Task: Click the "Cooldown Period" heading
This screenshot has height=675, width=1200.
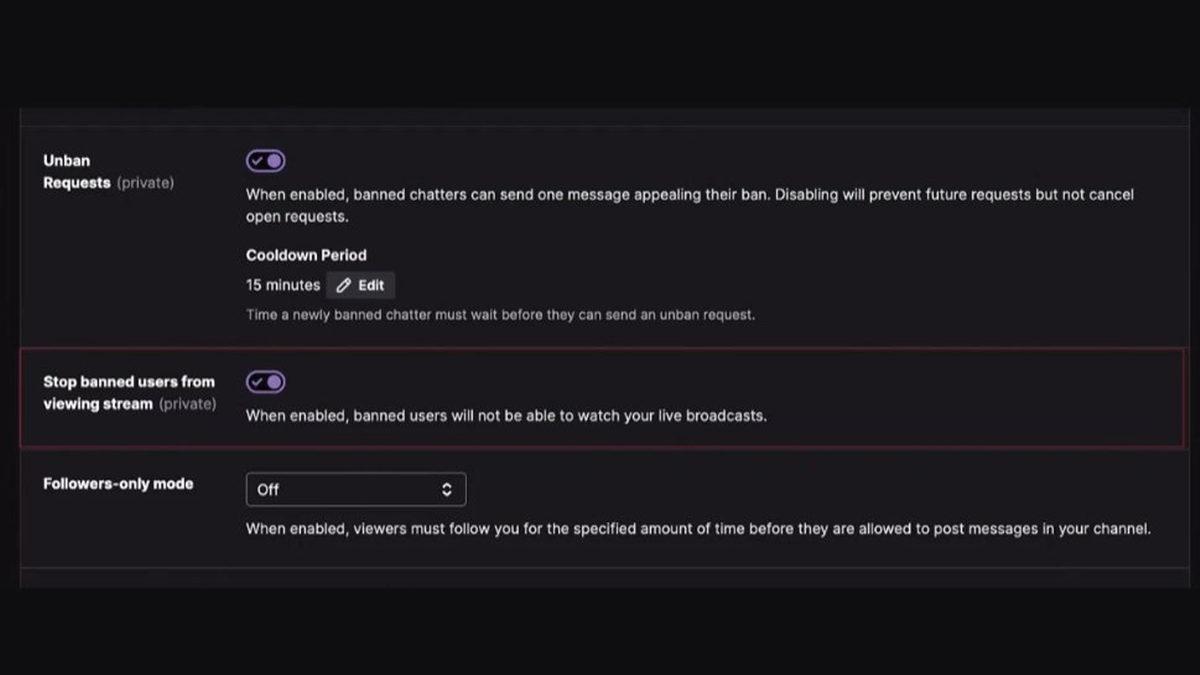Action: click(x=306, y=254)
